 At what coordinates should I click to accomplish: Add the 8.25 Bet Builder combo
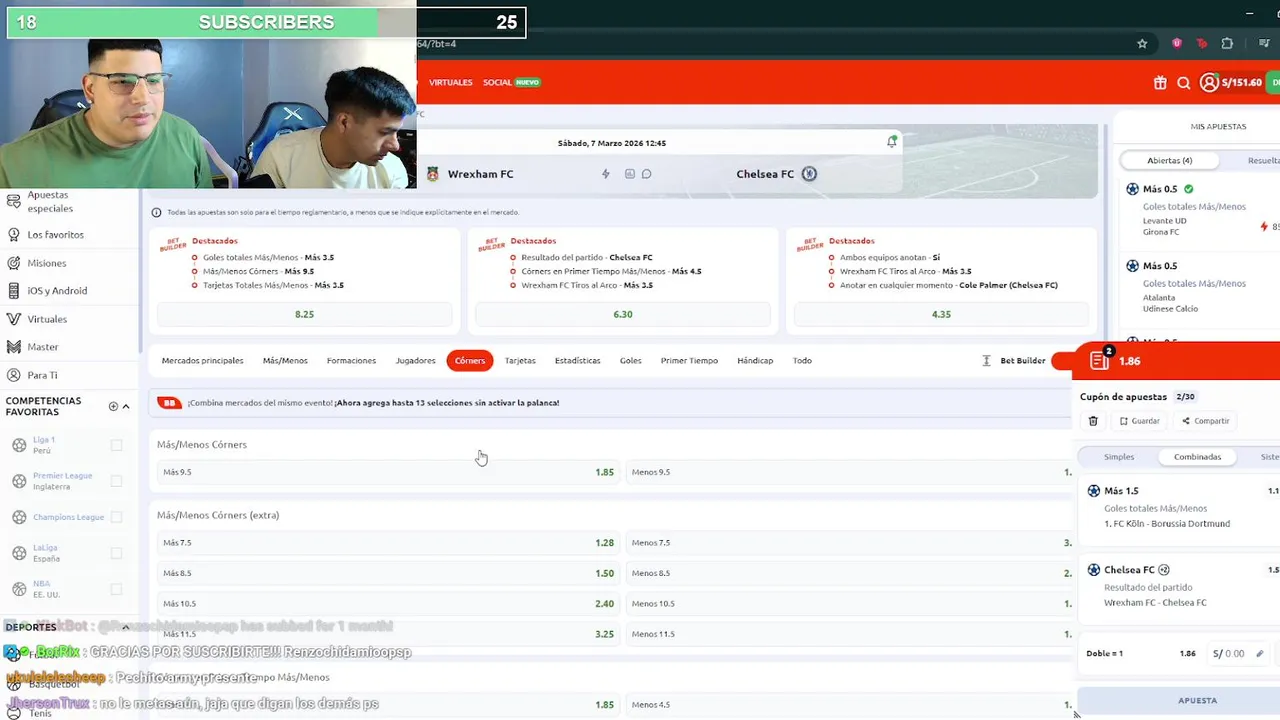pyautogui.click(x=304, y=314)
